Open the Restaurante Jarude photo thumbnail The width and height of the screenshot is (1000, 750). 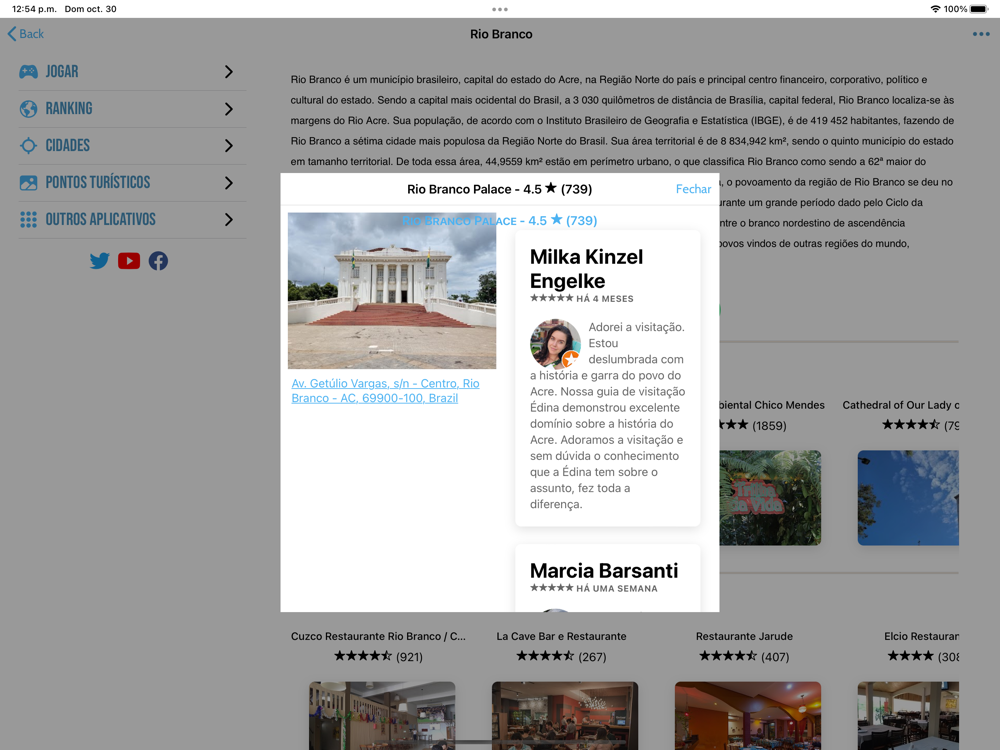pos(747,716)
